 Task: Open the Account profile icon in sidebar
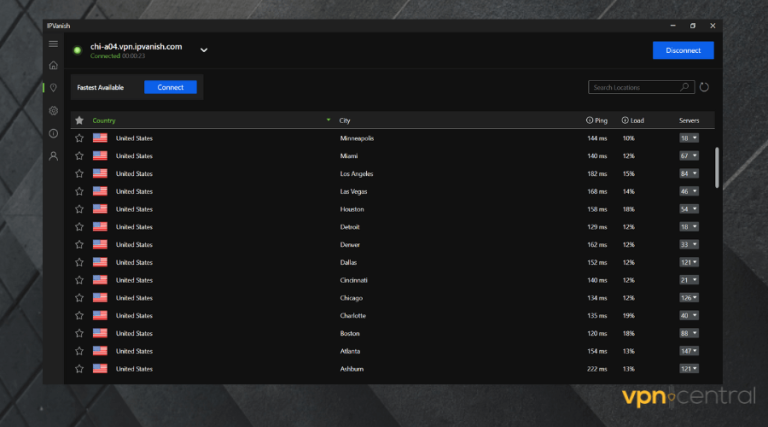(53, 156)
